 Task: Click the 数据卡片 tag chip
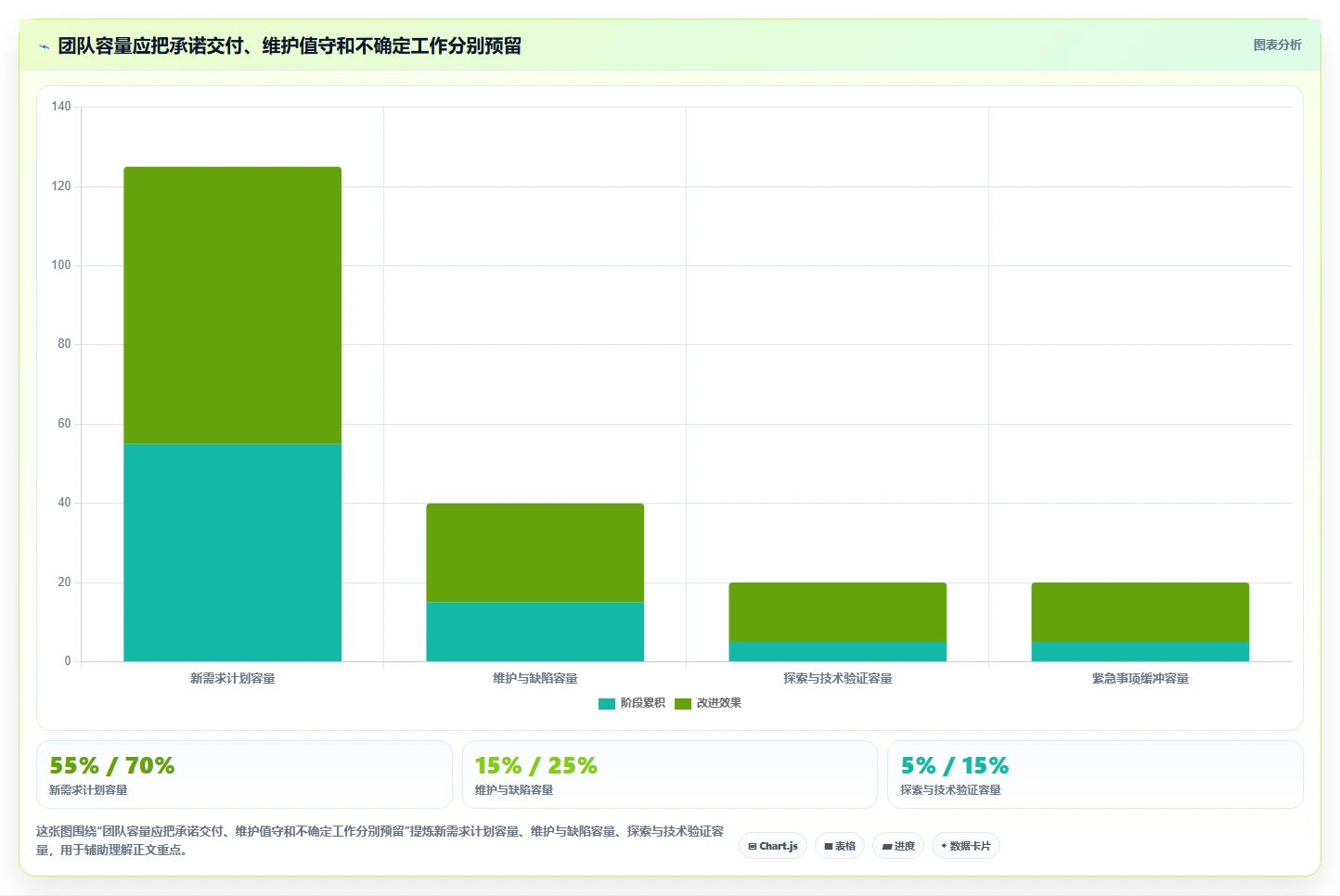965,846
